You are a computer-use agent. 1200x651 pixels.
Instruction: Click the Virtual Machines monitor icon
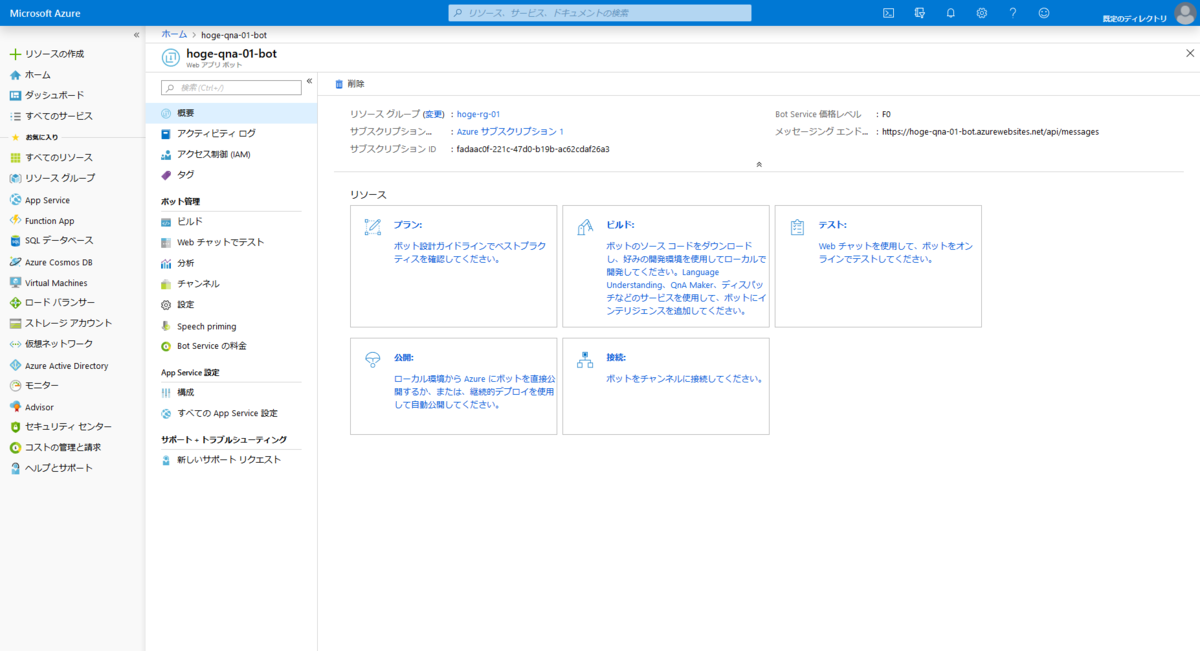[x=15, y=283]
